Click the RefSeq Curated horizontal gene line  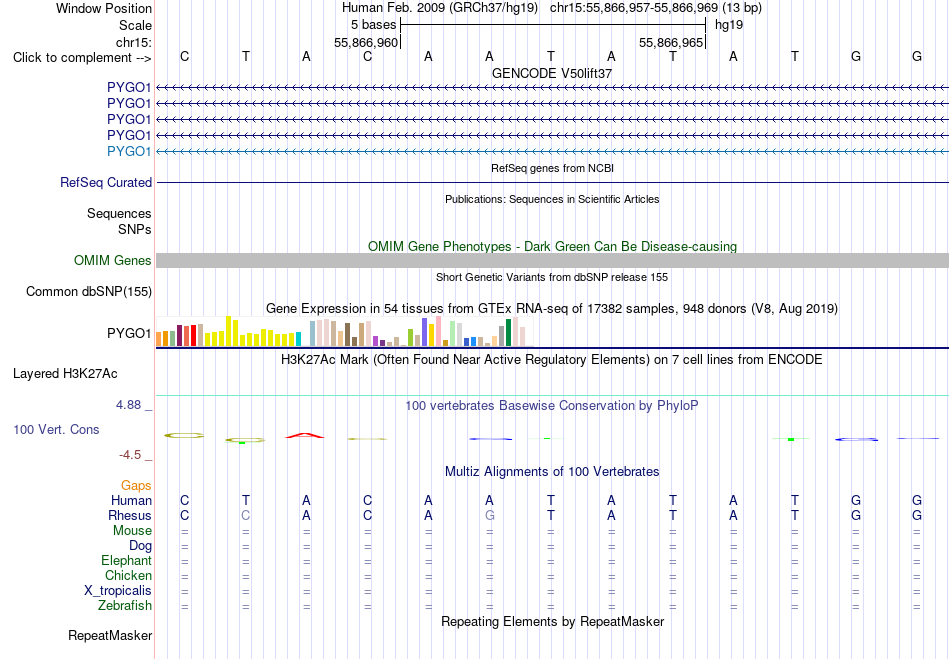553,182
